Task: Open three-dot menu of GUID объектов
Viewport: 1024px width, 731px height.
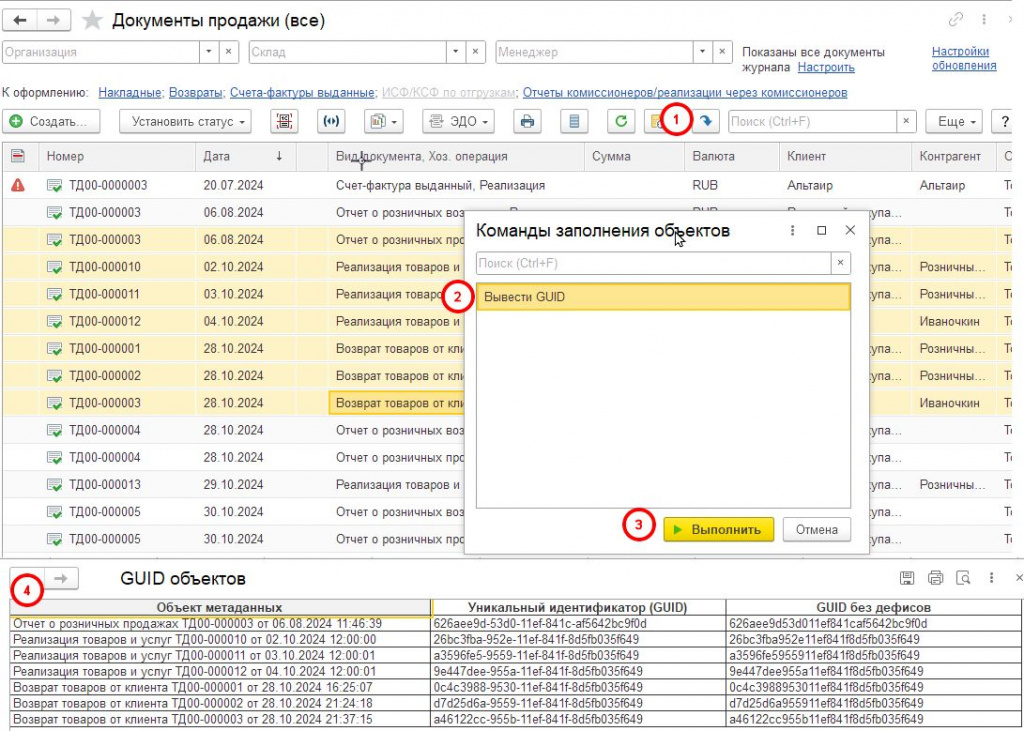Action: click(991, 577)
